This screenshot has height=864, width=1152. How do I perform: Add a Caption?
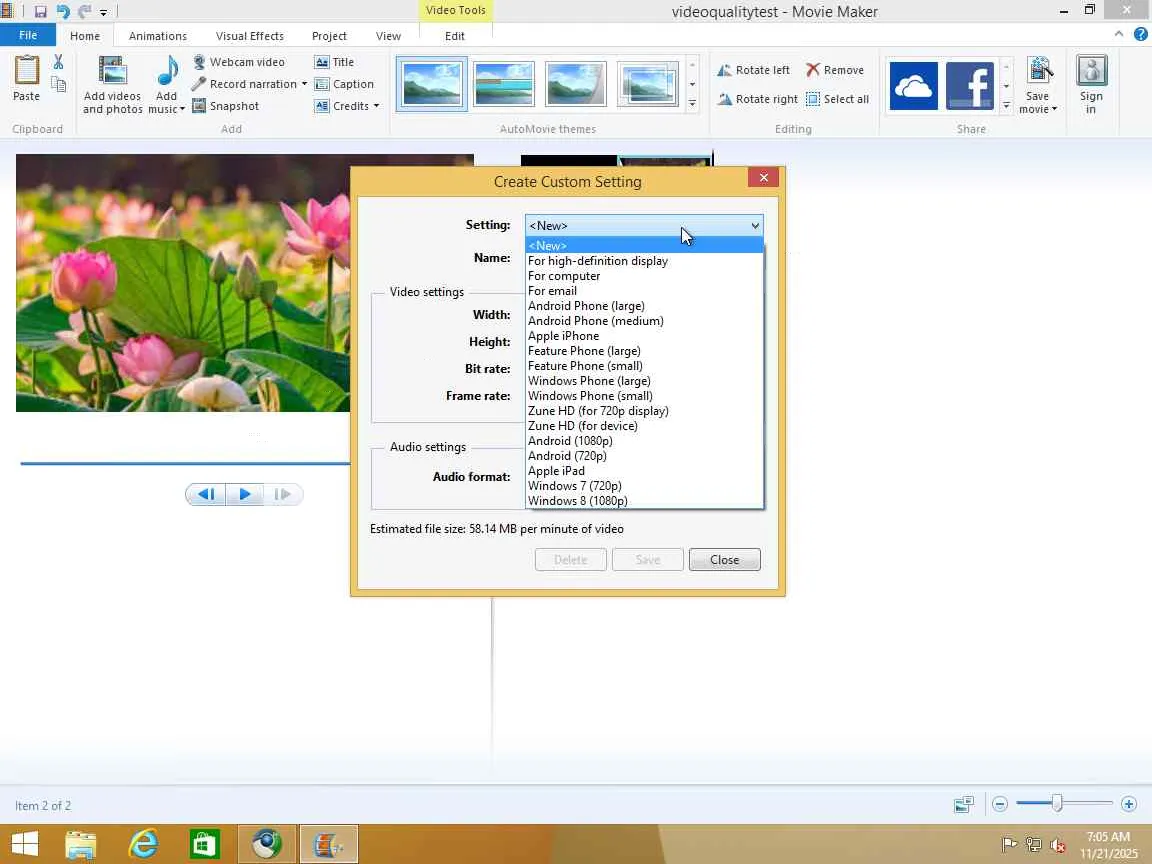click(x=344, y=84)
